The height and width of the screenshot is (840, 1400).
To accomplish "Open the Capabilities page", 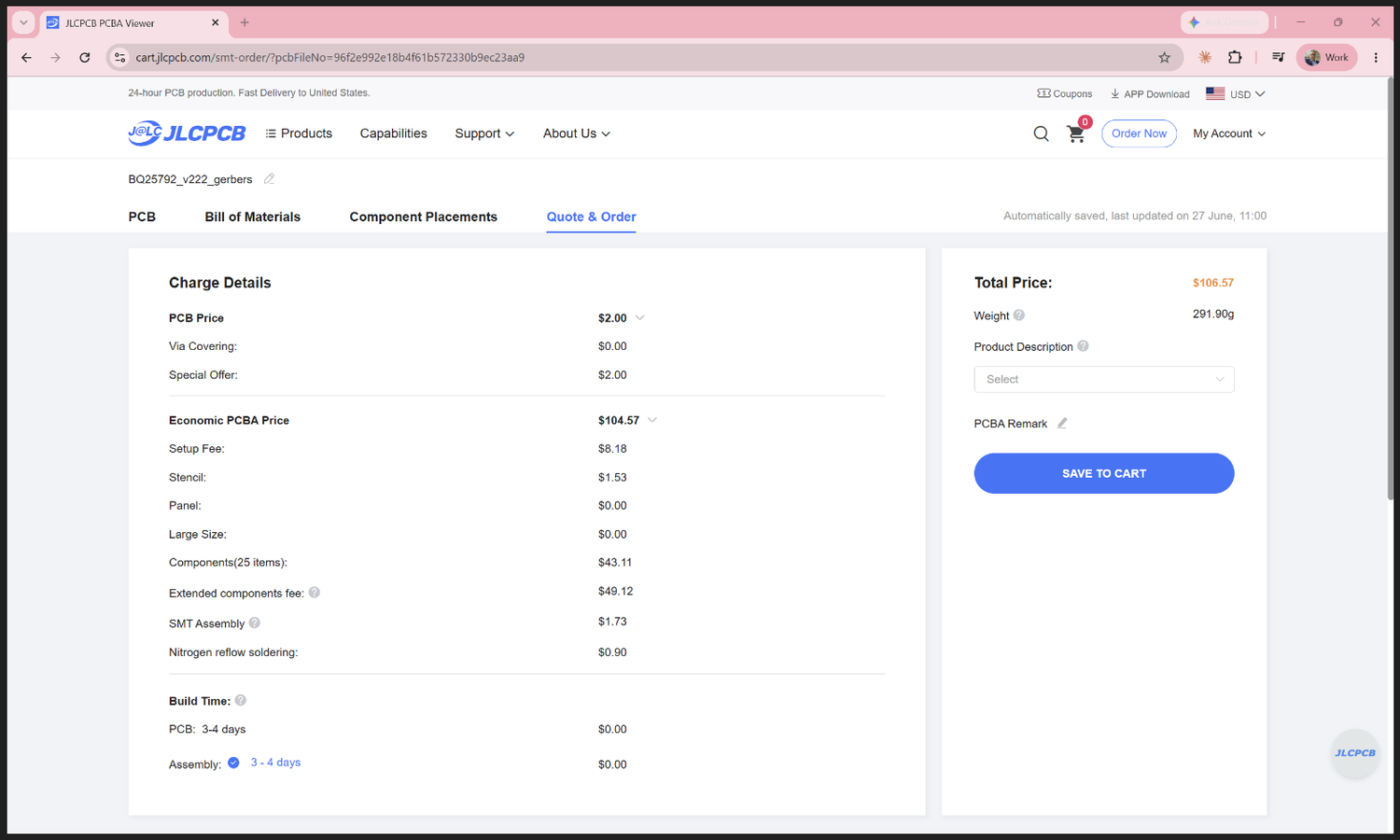I will [x=394, y=133].
